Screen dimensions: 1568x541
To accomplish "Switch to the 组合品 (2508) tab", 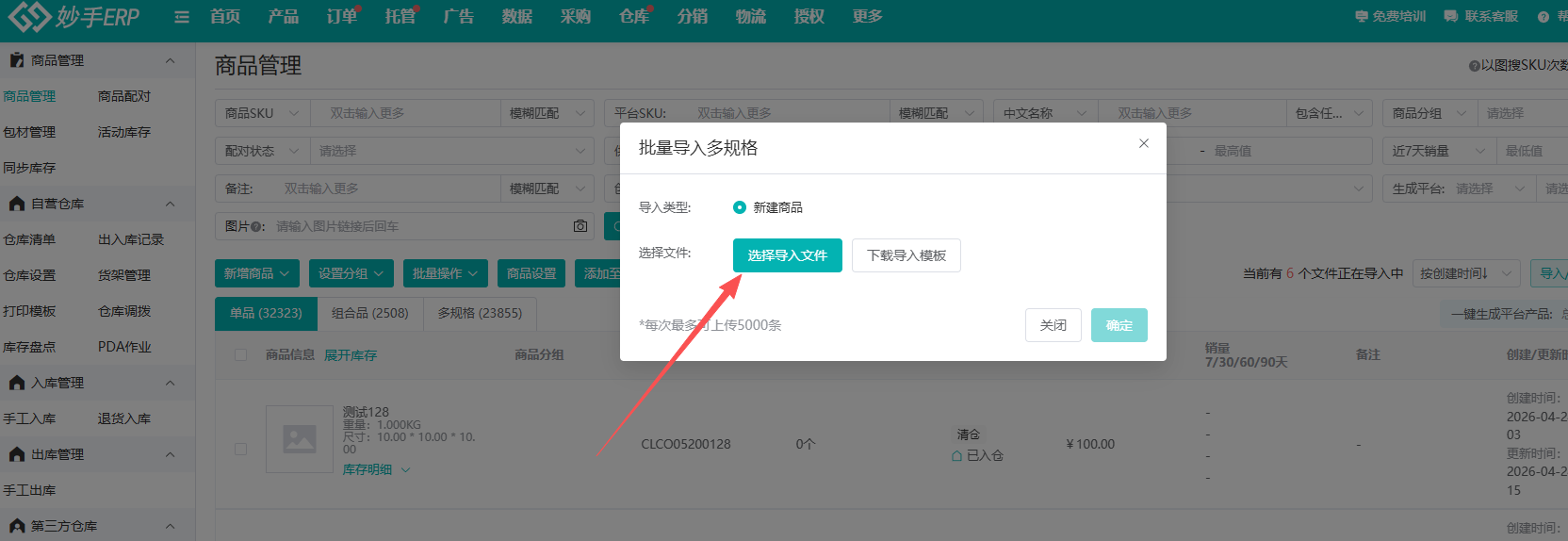I will [x=369, y=313].
